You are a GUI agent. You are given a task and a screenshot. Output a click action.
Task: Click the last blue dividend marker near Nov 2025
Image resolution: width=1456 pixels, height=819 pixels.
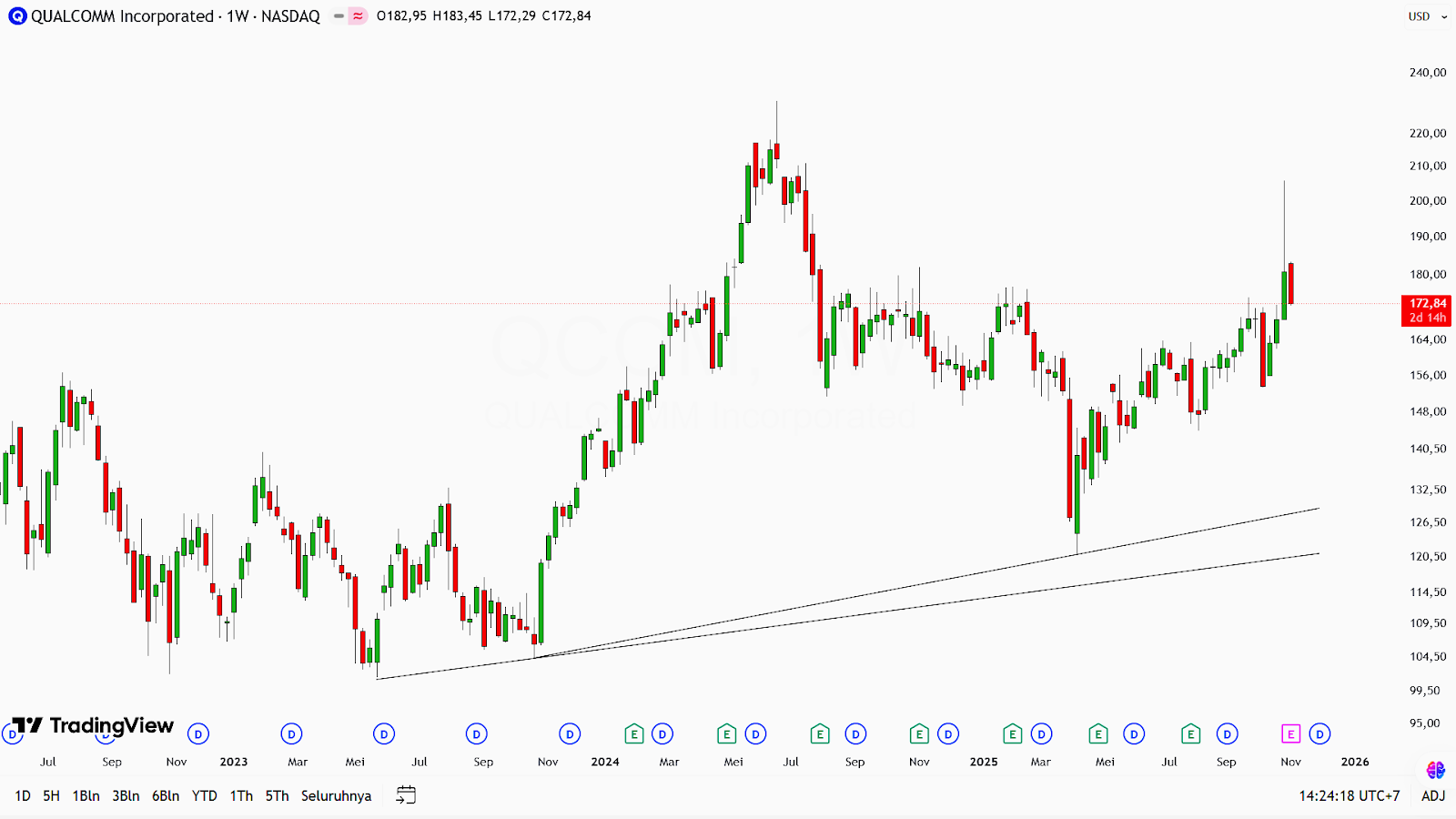coord(1319,733)
